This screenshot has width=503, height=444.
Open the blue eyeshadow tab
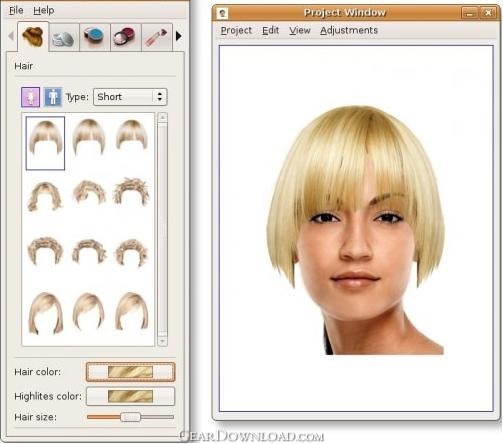[x=94, y=37]
